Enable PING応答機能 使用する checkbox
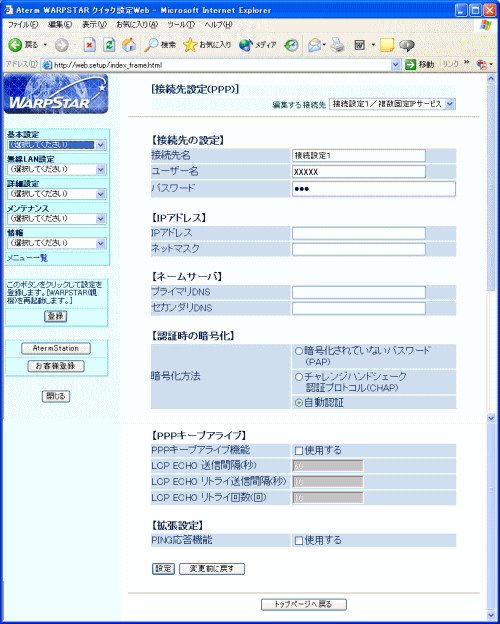This screenshot has width=500, height=624. point(299,541)
